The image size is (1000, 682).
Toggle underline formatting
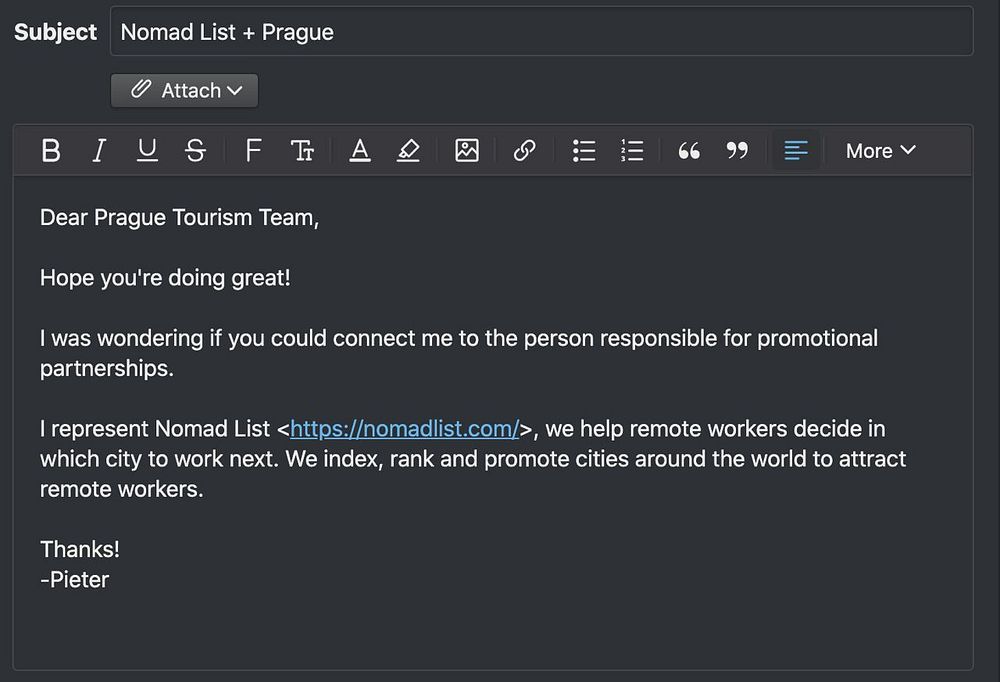pos(147,151)
